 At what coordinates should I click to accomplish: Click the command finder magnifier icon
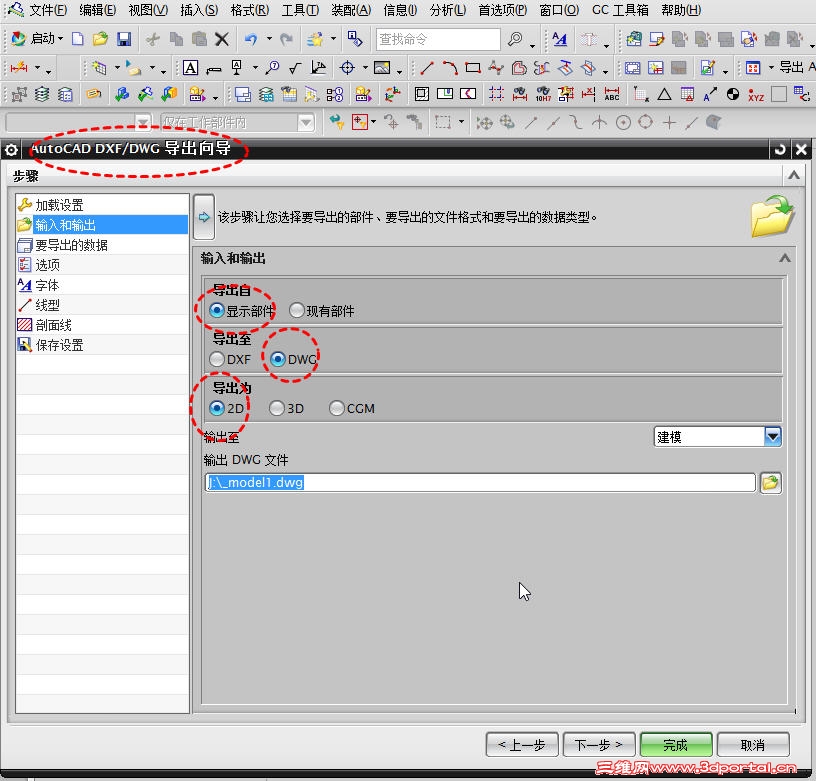[515, 39]
